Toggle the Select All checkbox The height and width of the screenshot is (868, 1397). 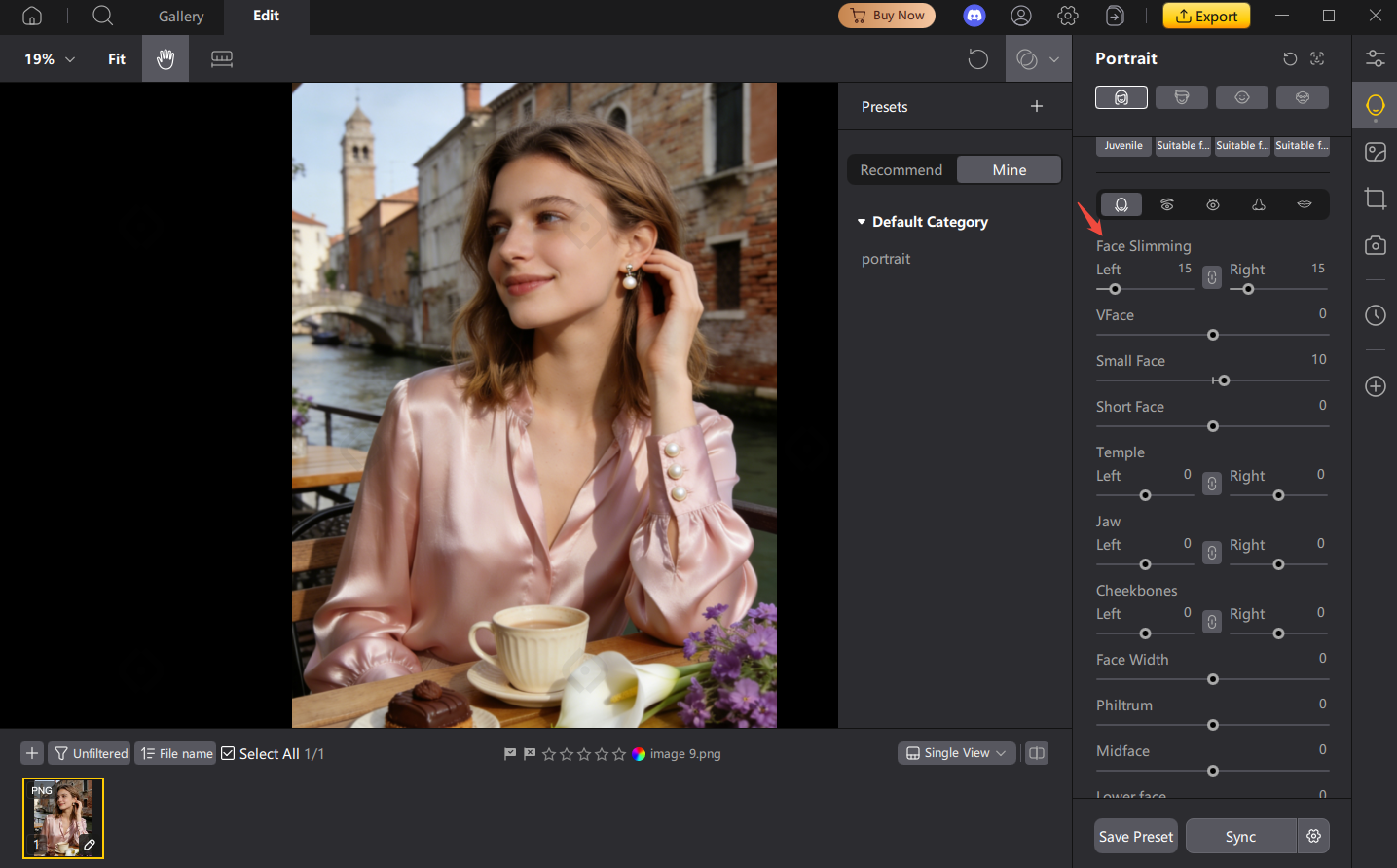(227, 753)
